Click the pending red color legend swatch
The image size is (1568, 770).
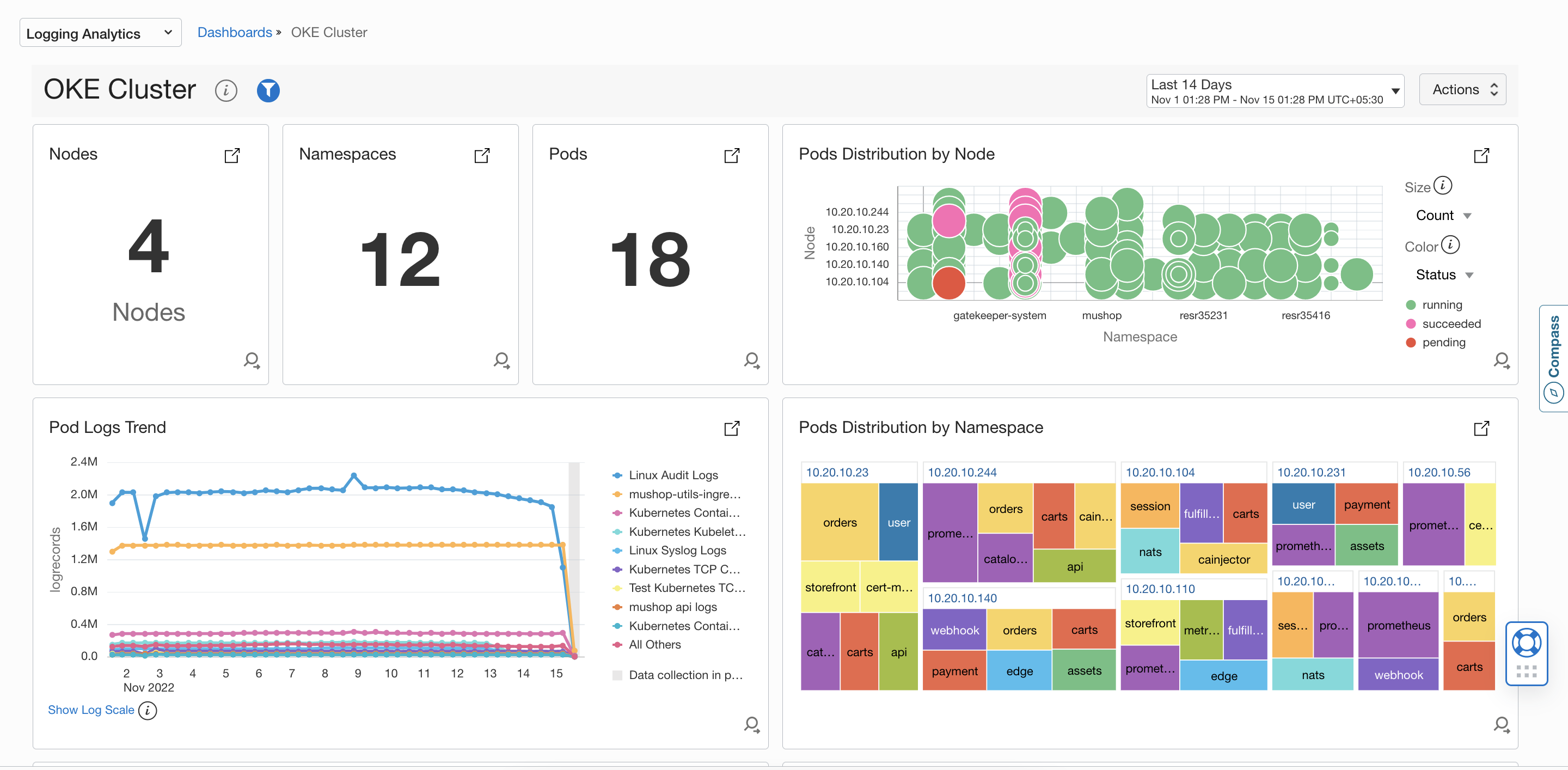click(1411, 343)
